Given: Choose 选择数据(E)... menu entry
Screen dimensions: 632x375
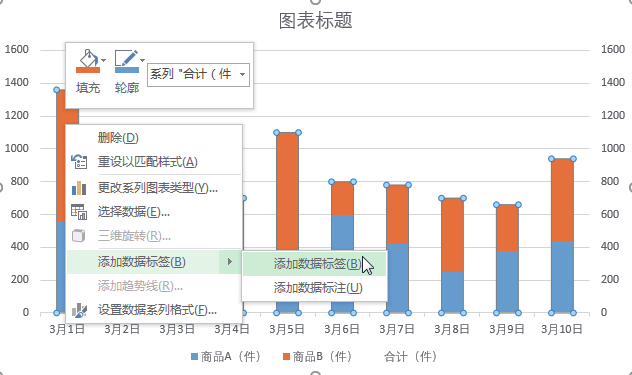Looking at the screenshot, I should (x=154, y=212).
